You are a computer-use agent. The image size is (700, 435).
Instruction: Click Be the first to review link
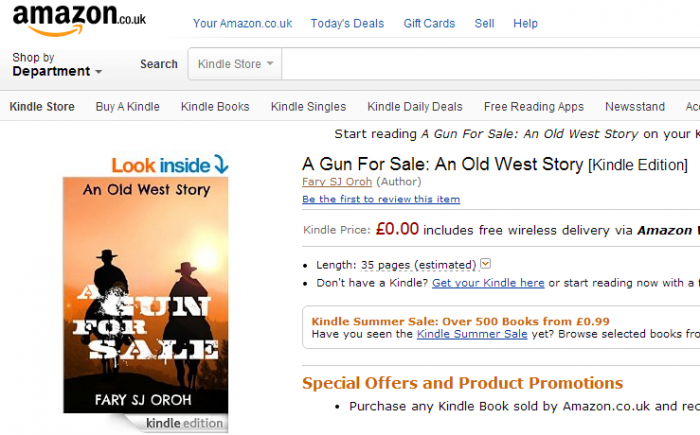click(381, 199)
